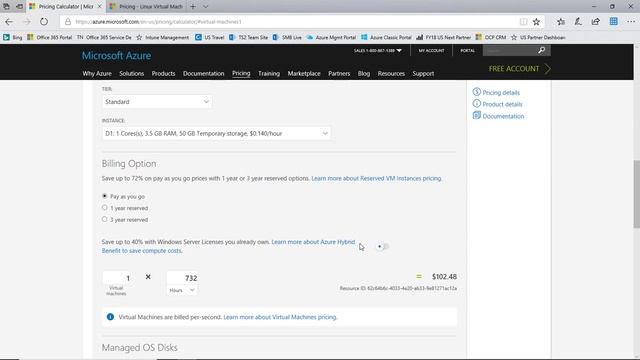Add page to favorites star icon
This screenshot has width=640, height=360.
pyautogui.click(x=536, y=22)
